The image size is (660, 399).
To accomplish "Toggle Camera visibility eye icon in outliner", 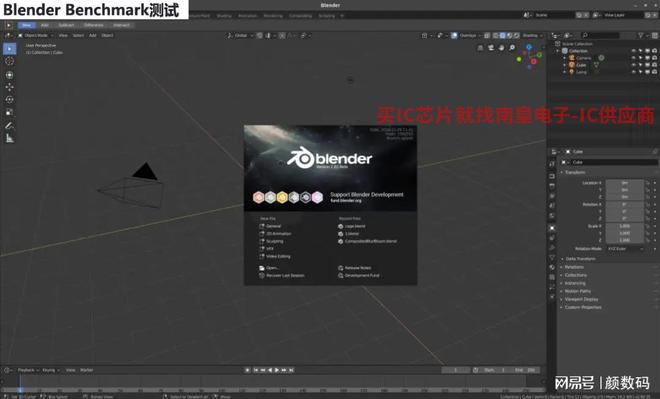I will pyautogui.click(x=633, y=58).
